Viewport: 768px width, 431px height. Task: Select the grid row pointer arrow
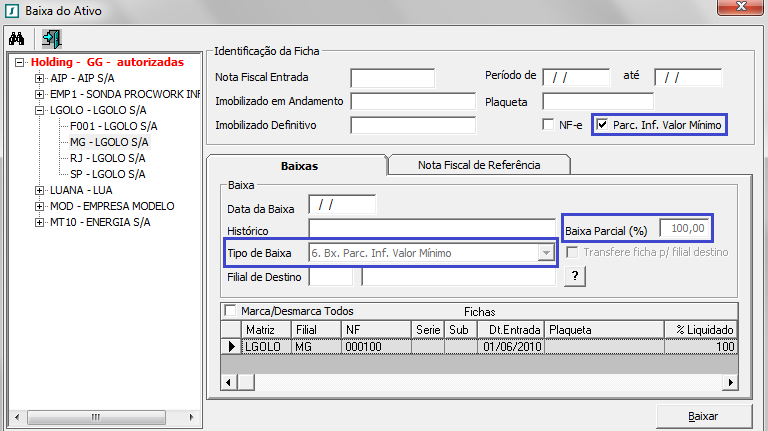coord(230,346)
